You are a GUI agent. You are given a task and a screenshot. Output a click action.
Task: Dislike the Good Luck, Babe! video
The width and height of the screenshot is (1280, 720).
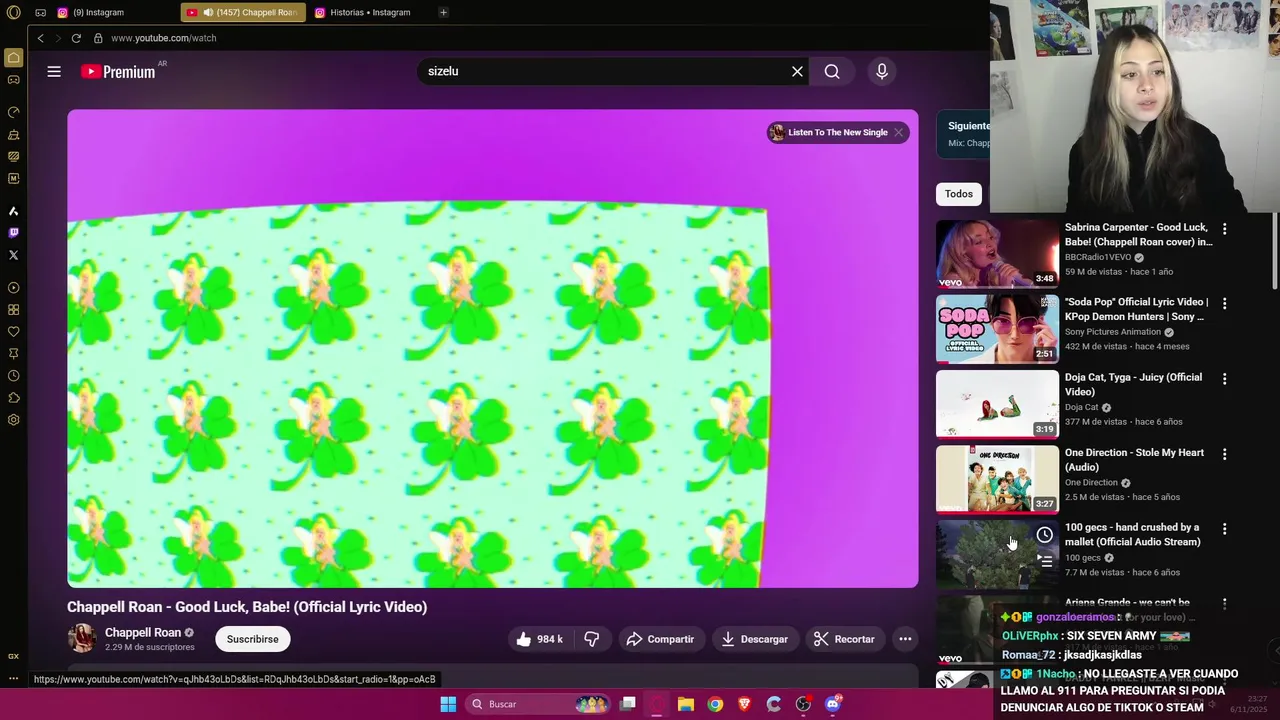592,639
